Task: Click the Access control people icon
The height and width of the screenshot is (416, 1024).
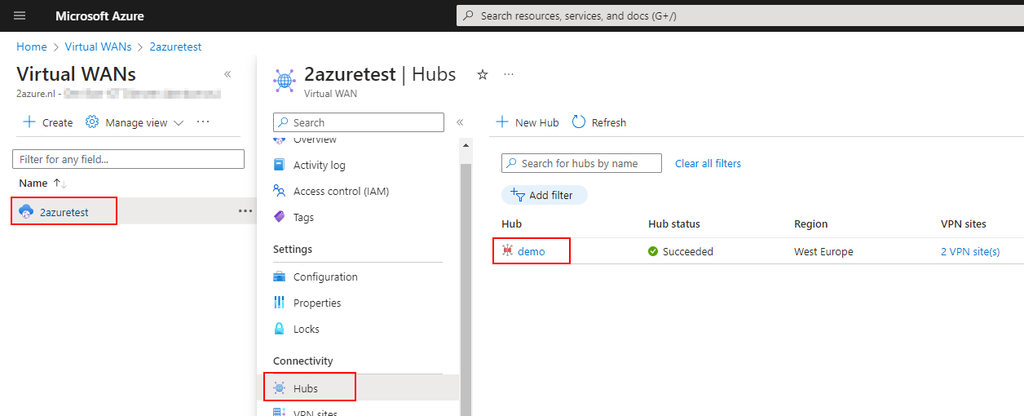Action: 280,191
